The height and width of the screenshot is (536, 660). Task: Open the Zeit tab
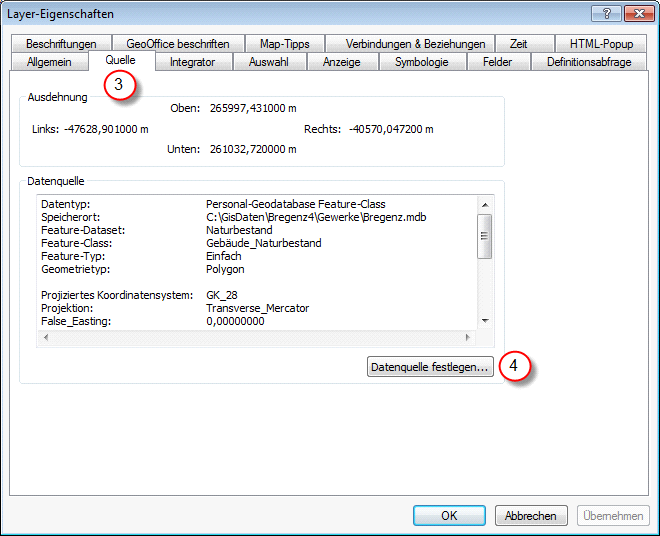click(518, 44)
